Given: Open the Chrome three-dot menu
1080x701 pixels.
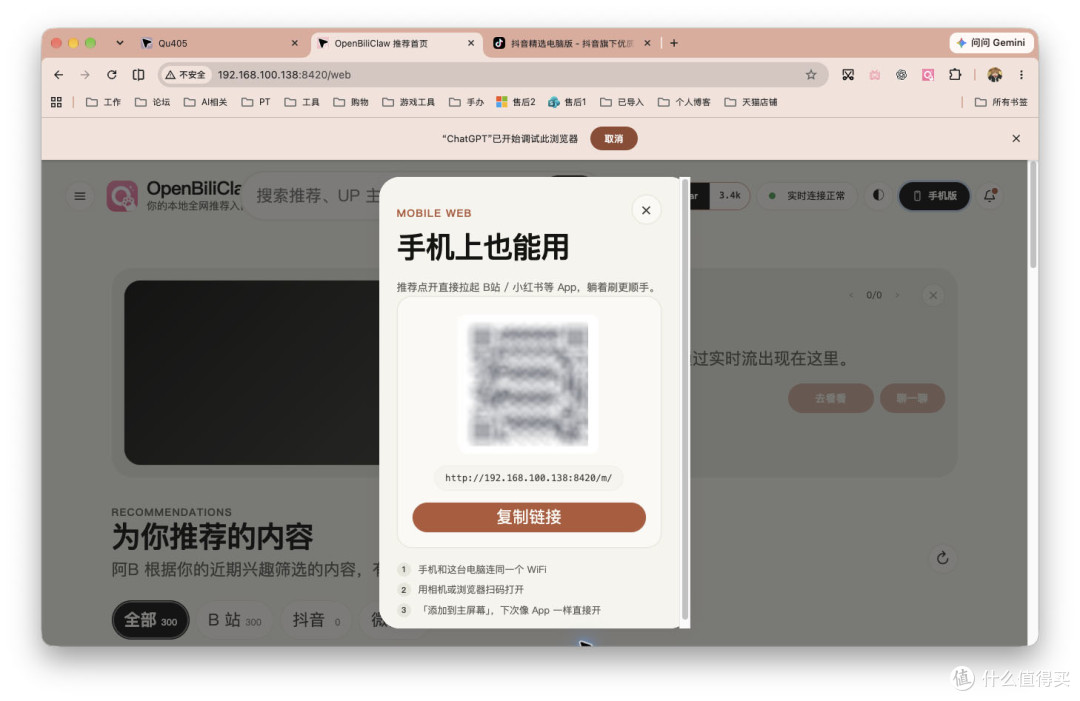Looking at the screenshot, I should pos(1021,74).
